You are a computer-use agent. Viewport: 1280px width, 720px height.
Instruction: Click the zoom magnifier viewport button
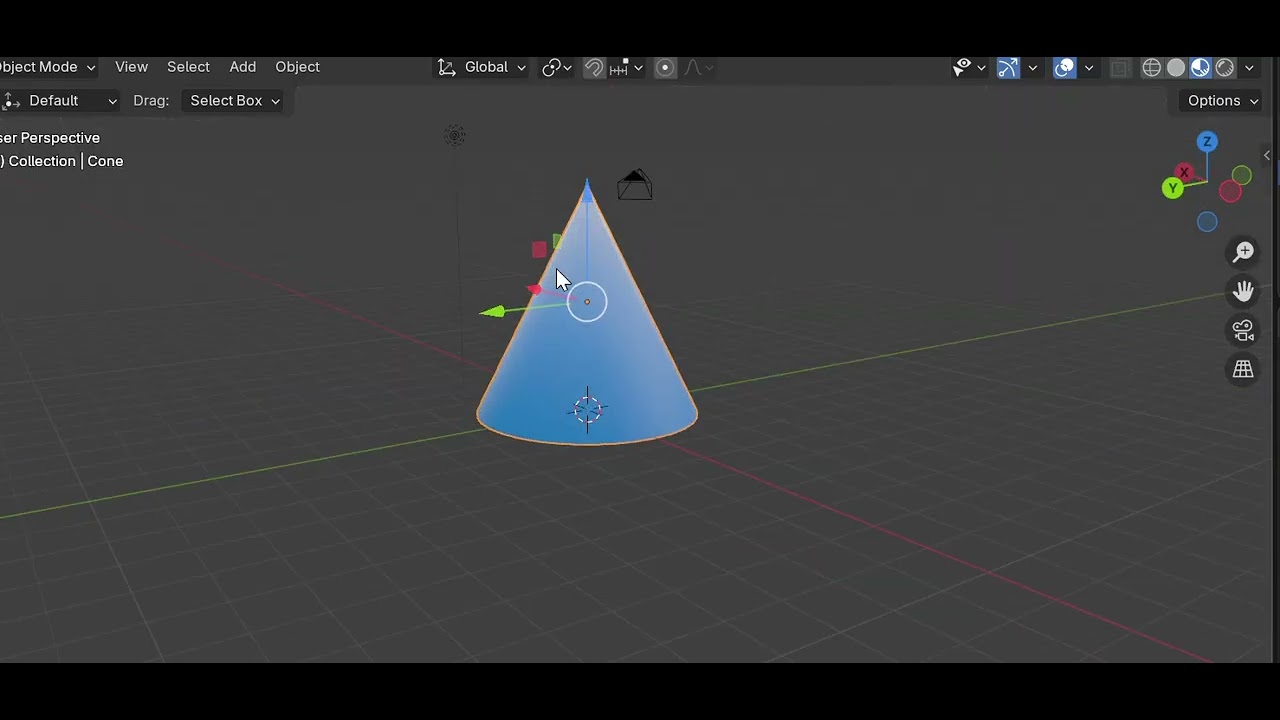1243,252
